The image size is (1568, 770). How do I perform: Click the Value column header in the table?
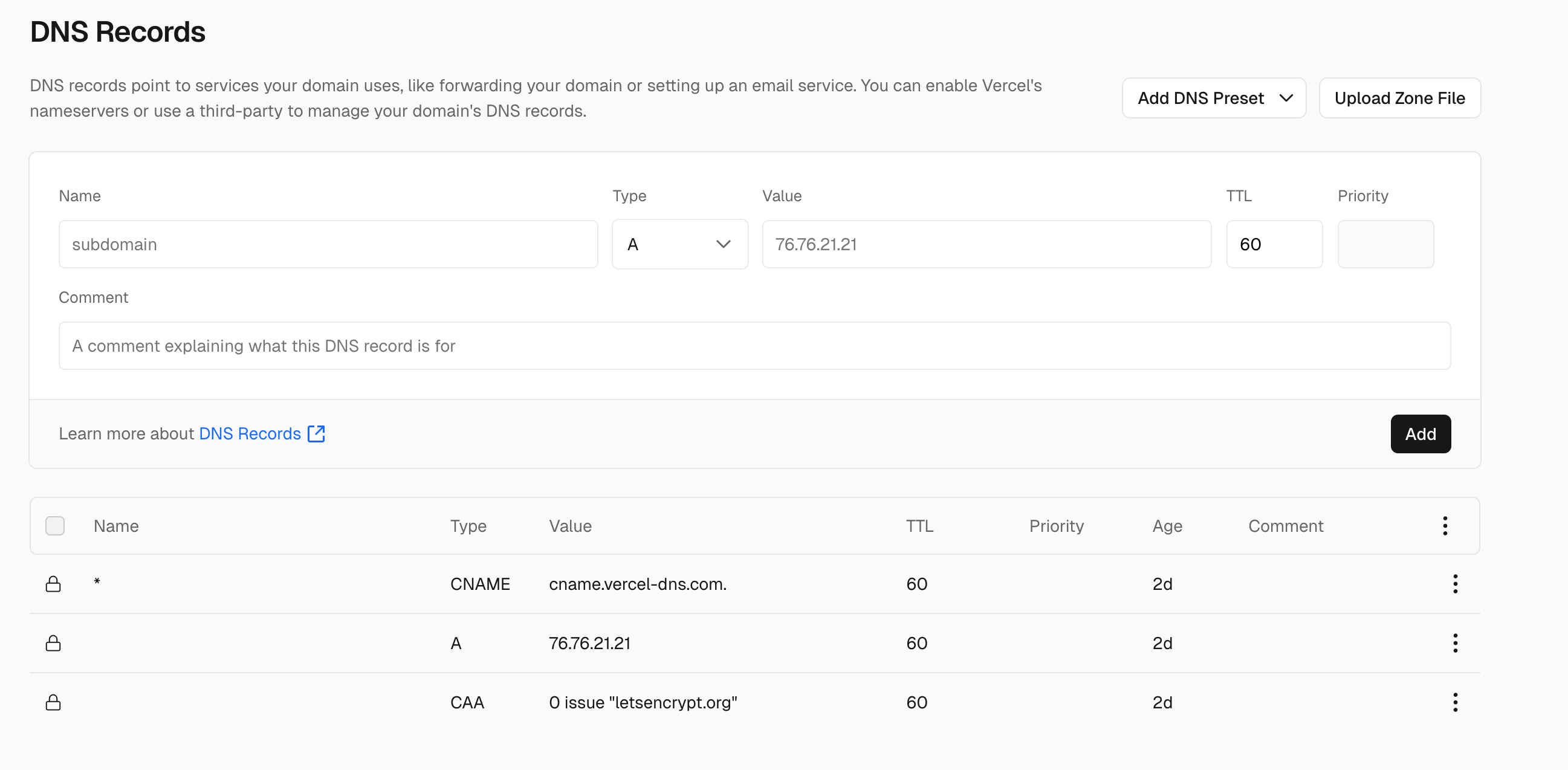click(570, 526)
